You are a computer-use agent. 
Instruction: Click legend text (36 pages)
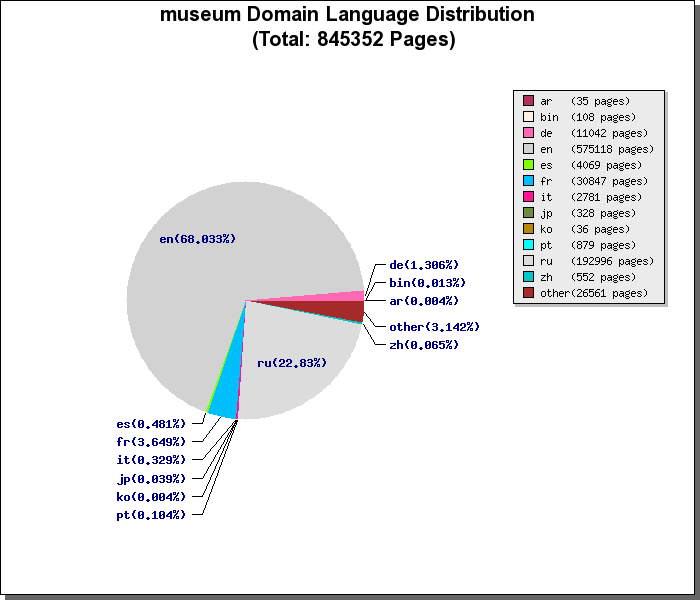[x=600, y=229]
